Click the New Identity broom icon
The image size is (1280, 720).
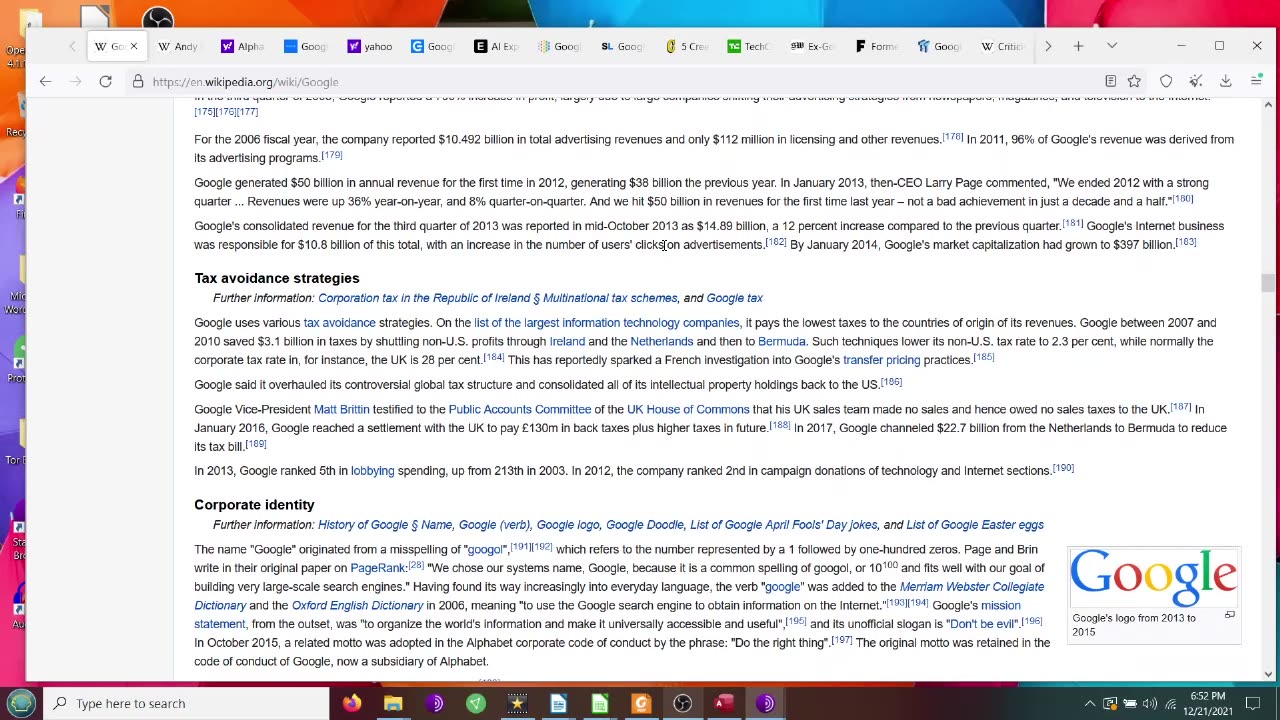click(x=1196, y=81)
